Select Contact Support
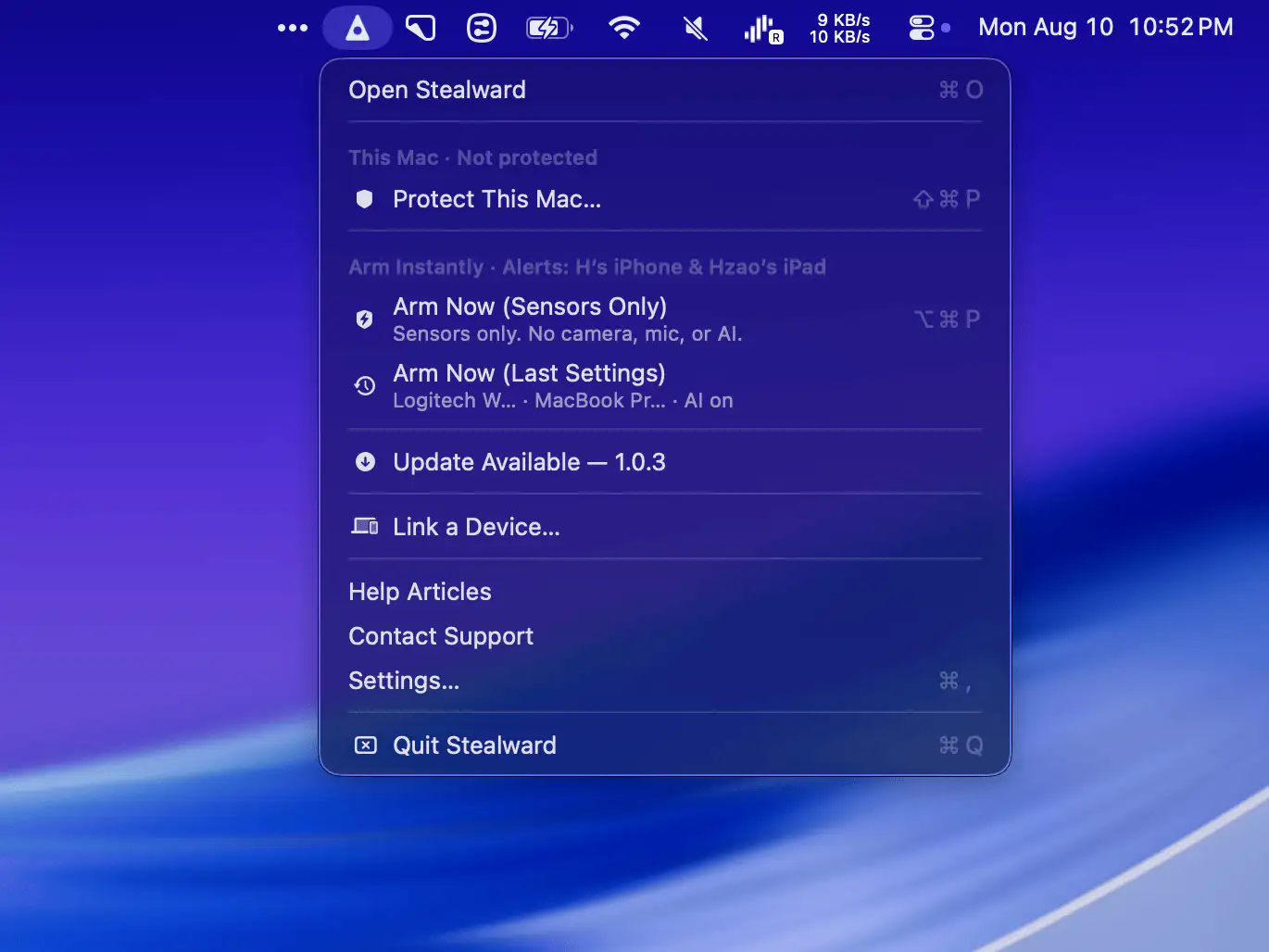The image size is (1269, 952). click(665, 636)
